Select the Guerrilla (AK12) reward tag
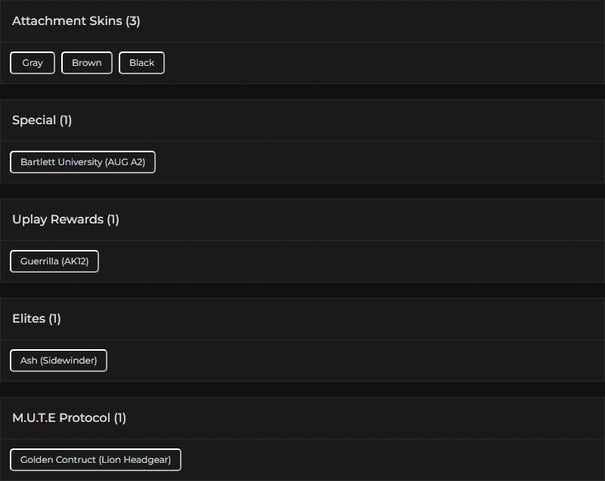This screenshot has width=605, height=481. 55,261
